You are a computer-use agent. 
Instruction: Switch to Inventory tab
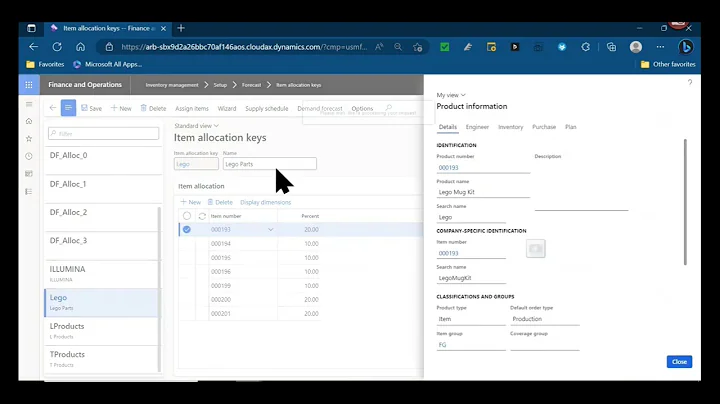[x=511, y=127]
